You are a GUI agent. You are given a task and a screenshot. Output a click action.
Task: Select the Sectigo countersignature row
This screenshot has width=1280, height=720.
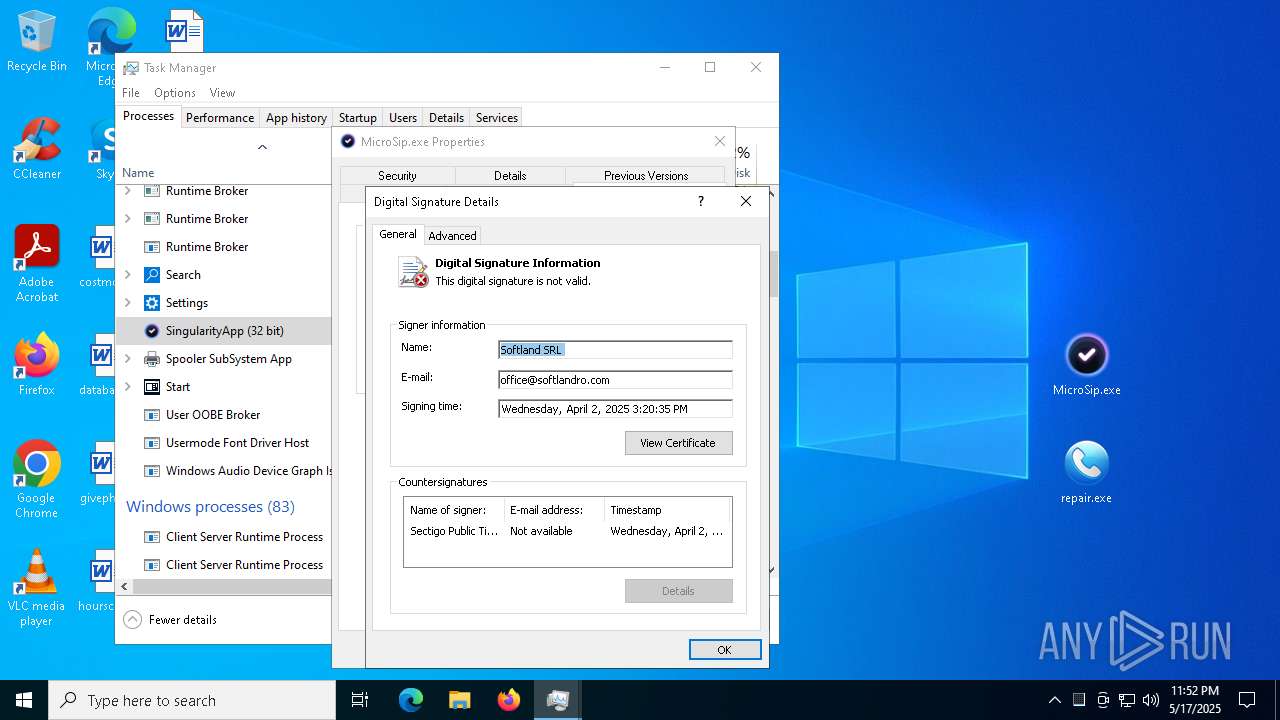pos(567,531)
